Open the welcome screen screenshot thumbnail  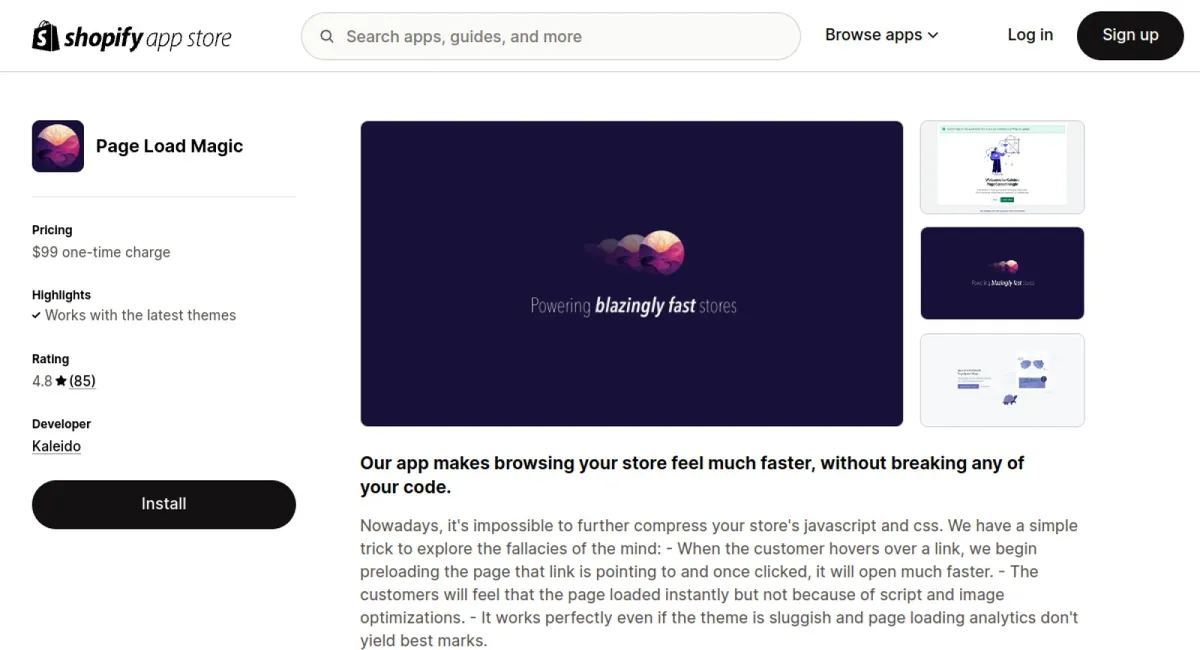coord(1002,167)
